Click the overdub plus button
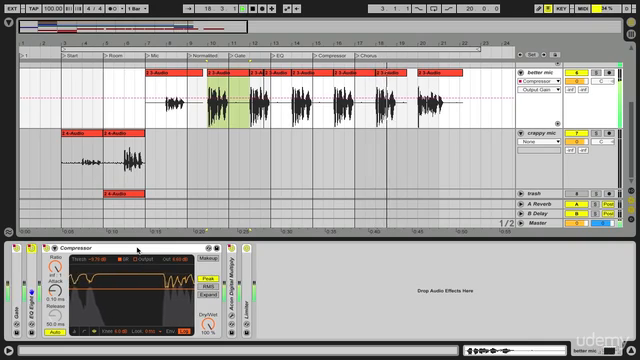This screenshot has height=360, width=640. (271, 9)
